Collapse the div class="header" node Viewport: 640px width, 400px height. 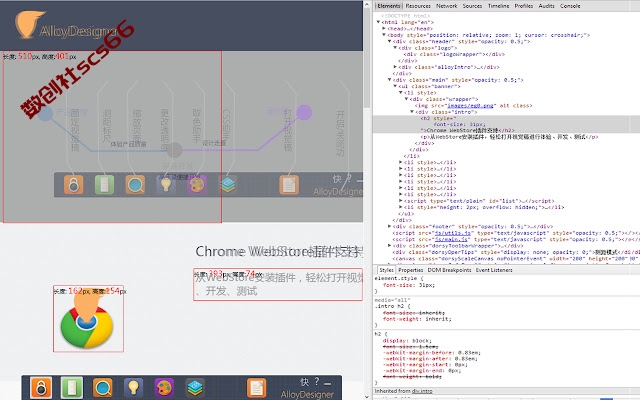[x=389, y=41]
